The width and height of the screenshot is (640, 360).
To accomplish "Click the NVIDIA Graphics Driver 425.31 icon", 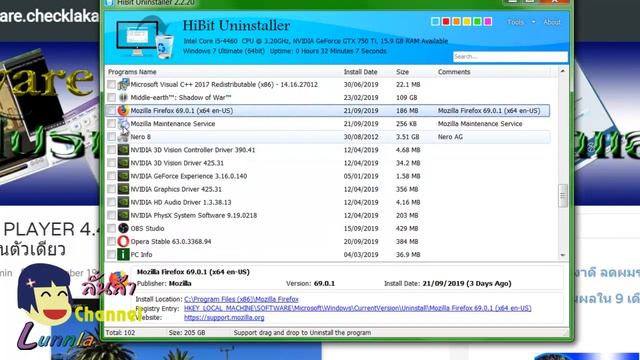I will 123,189.
